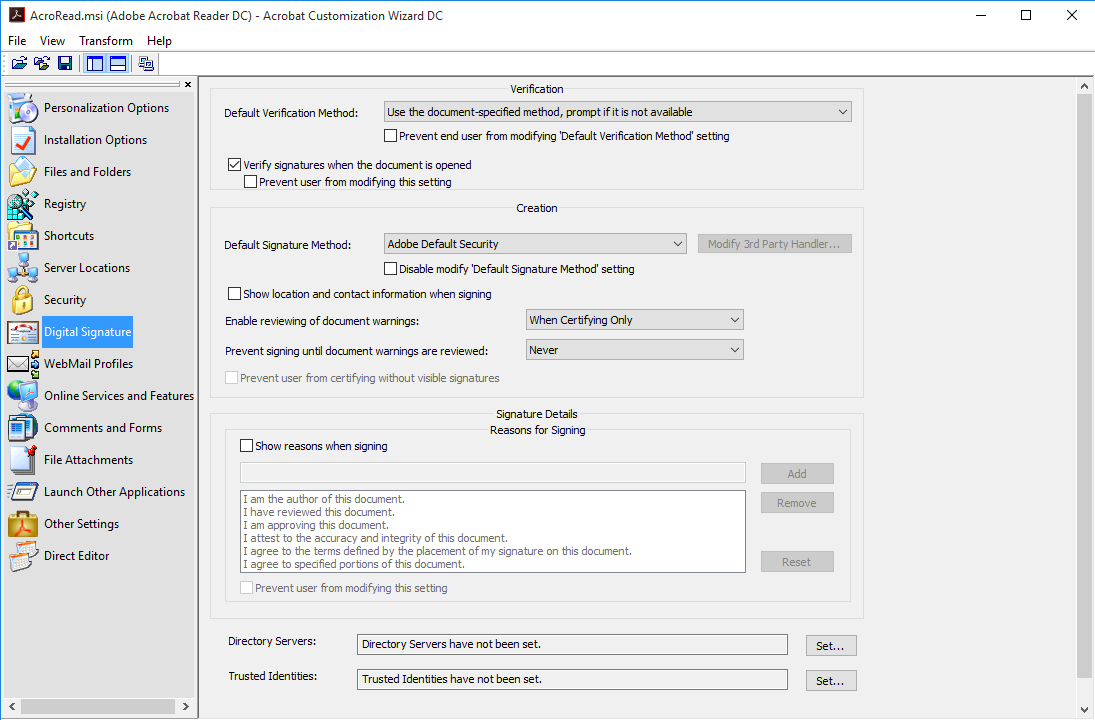Uncheck Verify signatures when the document is opened
The image size is (1095, 720).
pos(235,165)
